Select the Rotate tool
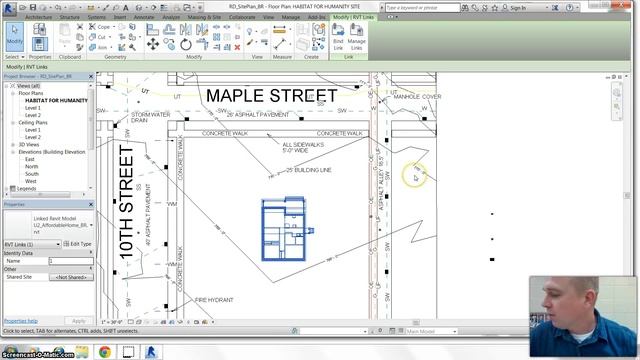 [186, 44]
